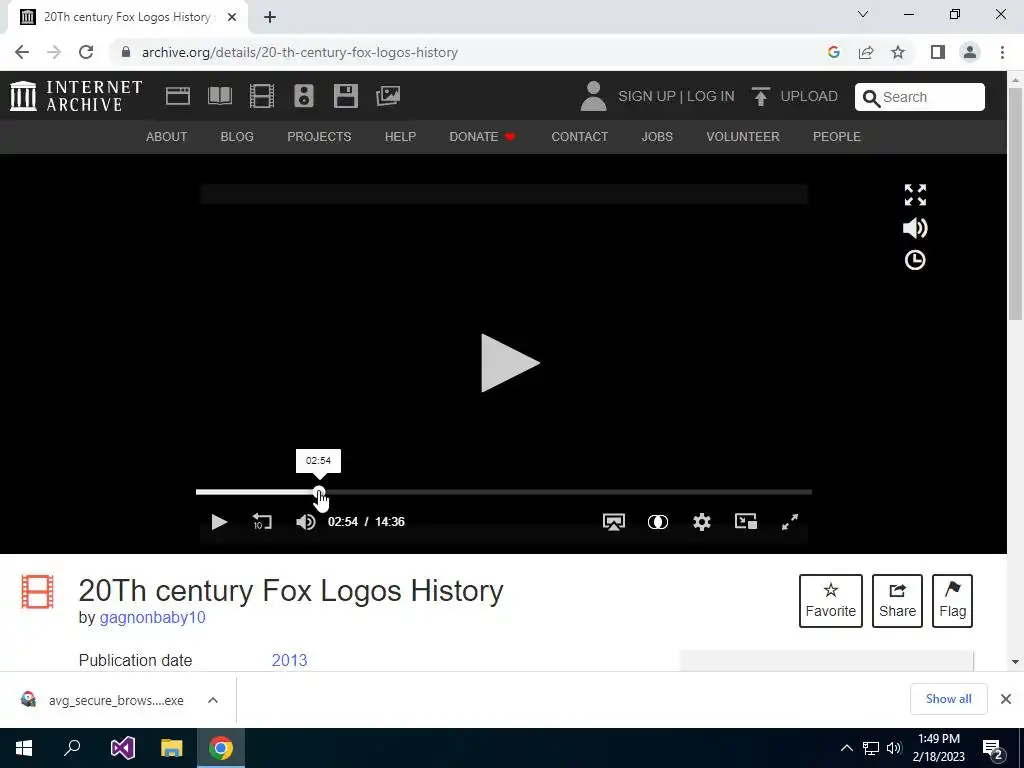The image size is (1024, 768).
Task: Click the speaker icon right of video
Action: click(915, 228)
